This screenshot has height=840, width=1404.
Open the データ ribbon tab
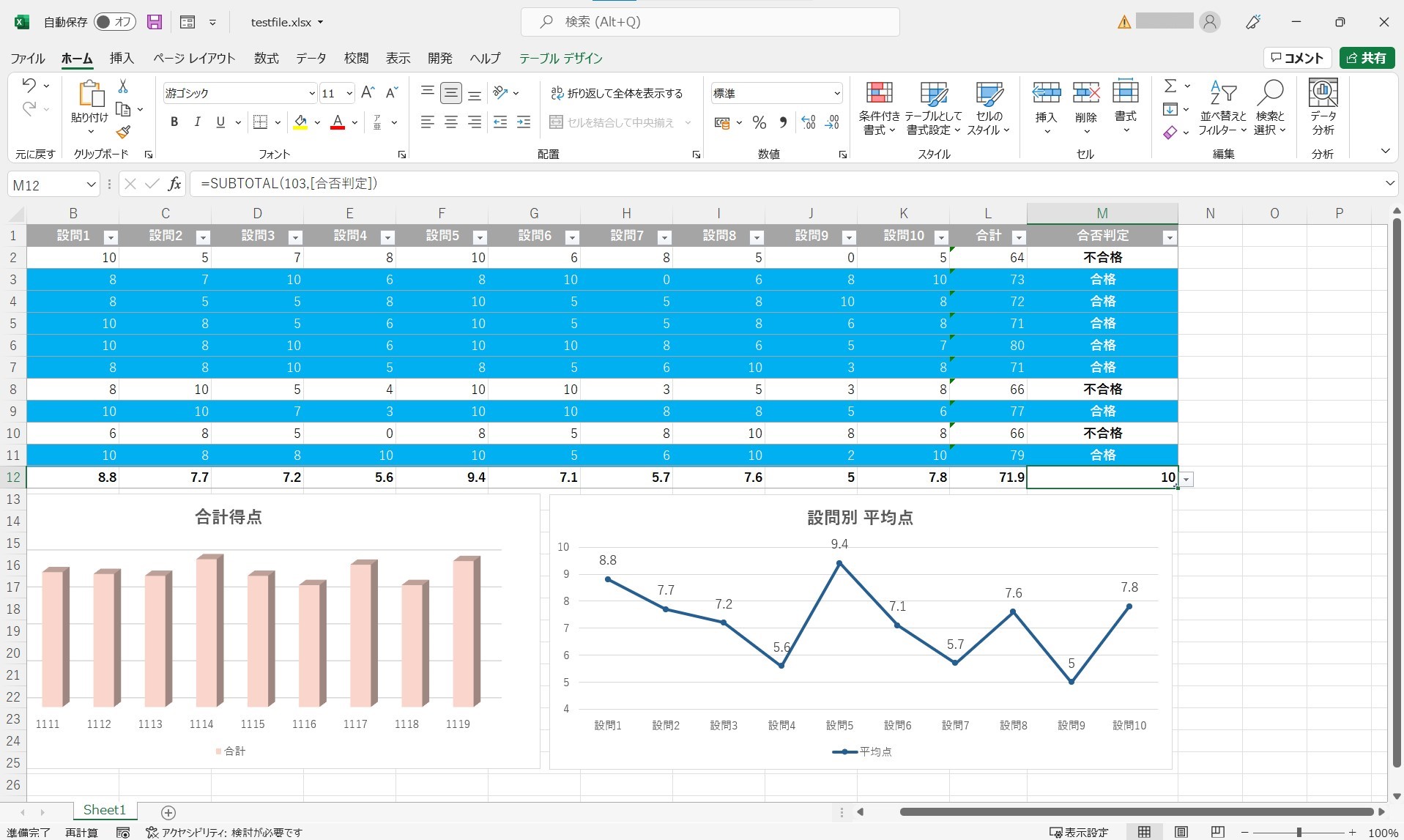(x=311, y=59)
